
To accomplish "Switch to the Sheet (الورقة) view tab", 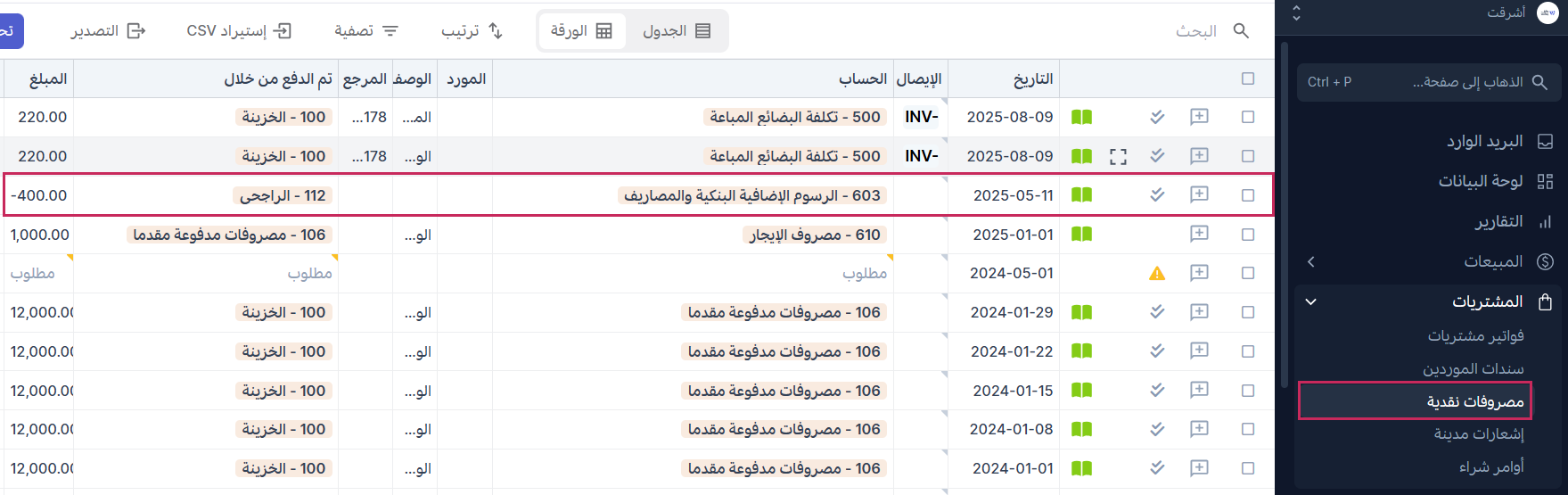I will [581, 31].
